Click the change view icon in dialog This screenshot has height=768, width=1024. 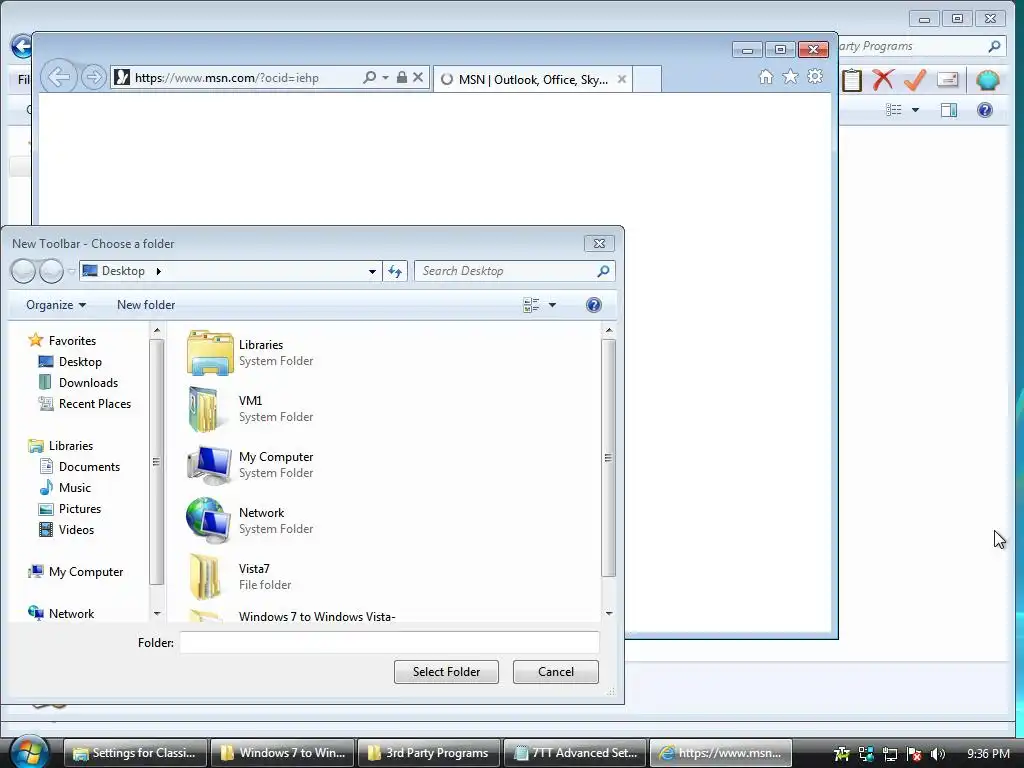tap(531, 305)
